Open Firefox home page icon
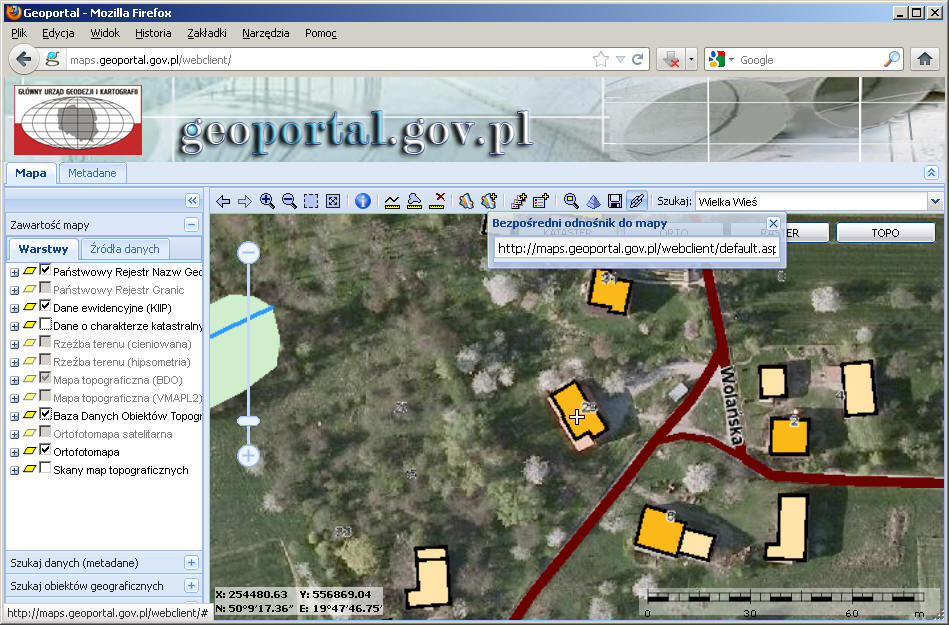This screenshot has height=625, width=949. [x=924, y=59]
